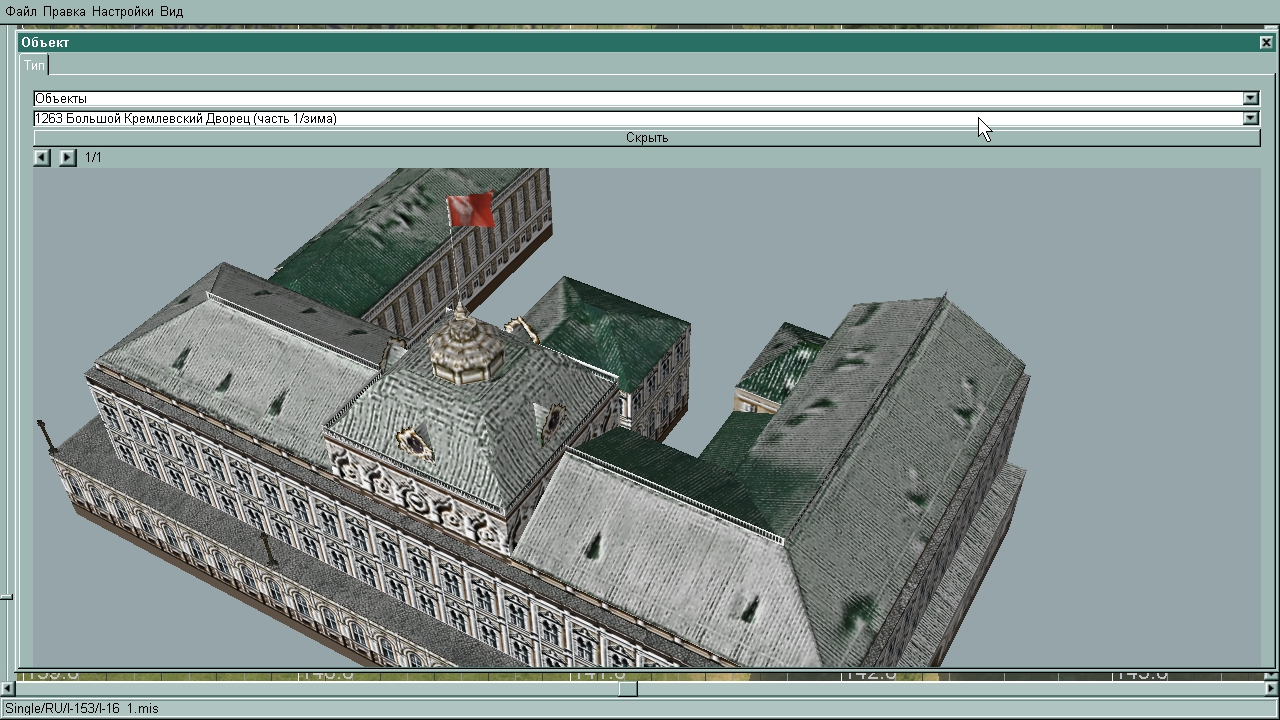Open the Настройки menu
The height and width of the screenshot is (720, 1280).
[x=122, y=11]
